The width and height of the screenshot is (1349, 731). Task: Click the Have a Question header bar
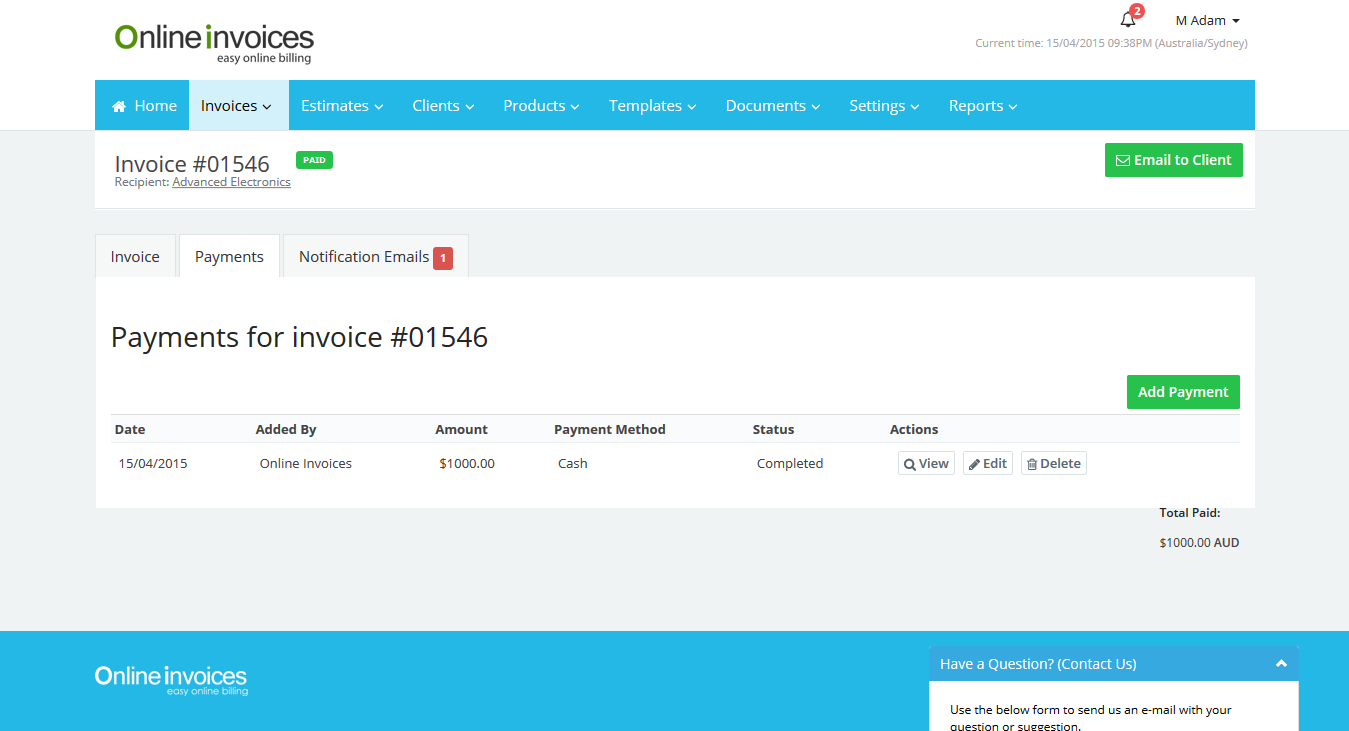1100,664
